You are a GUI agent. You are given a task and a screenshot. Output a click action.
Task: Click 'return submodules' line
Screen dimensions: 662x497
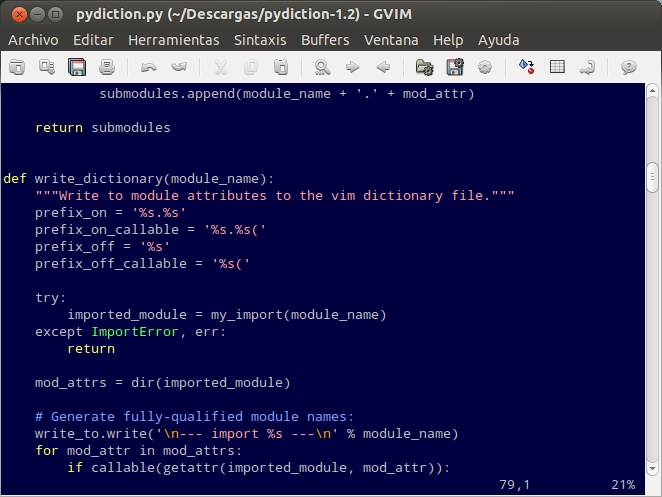click(103, 128)
